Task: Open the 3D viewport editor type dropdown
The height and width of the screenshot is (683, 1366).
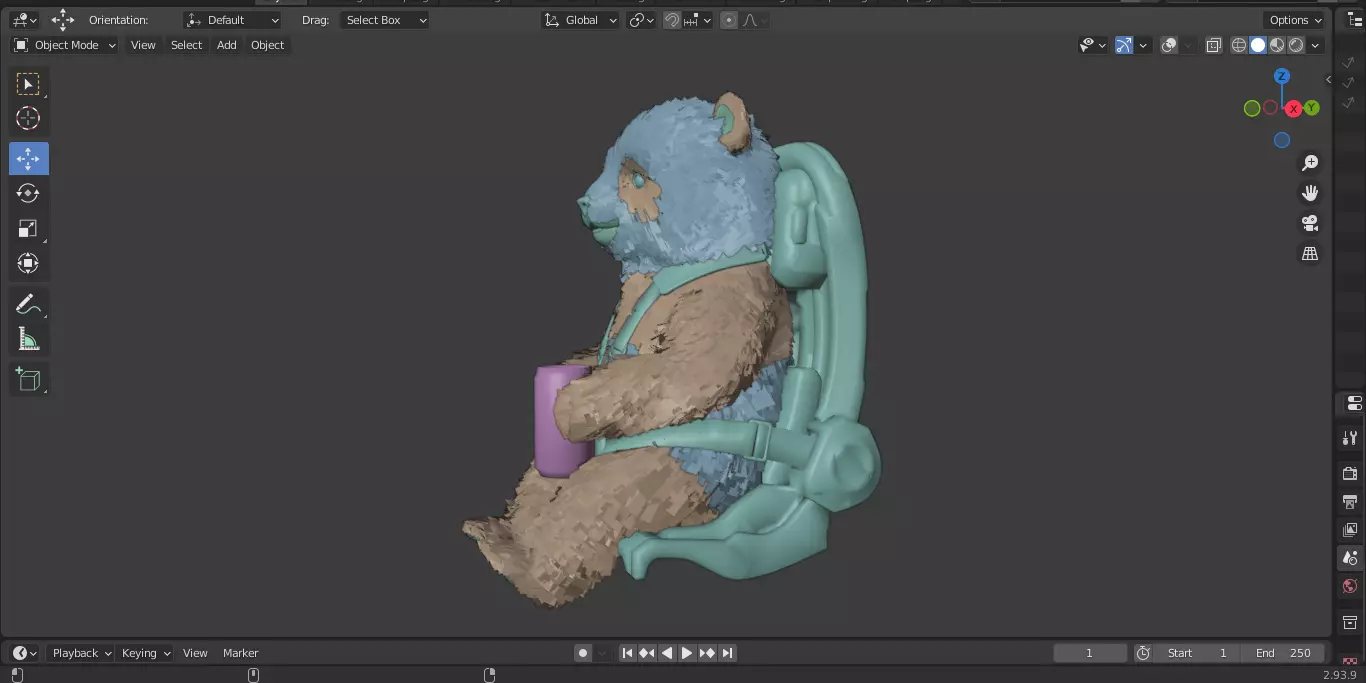Action: pos(25,20)
